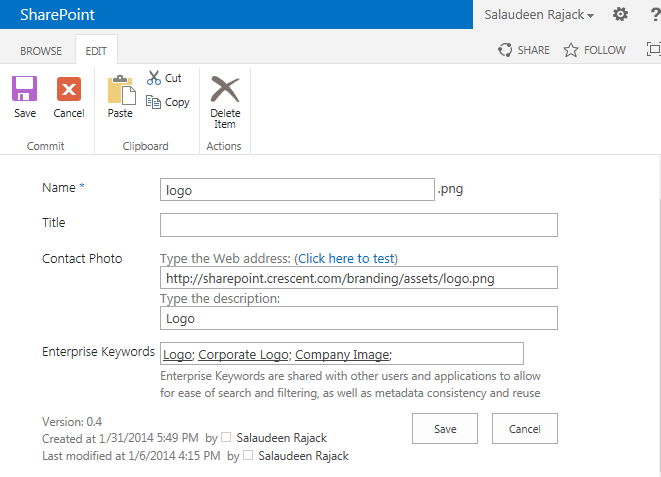
Task: Click the FOLLOW star icon
Action: pyautogui.click(x=571, y=50)
